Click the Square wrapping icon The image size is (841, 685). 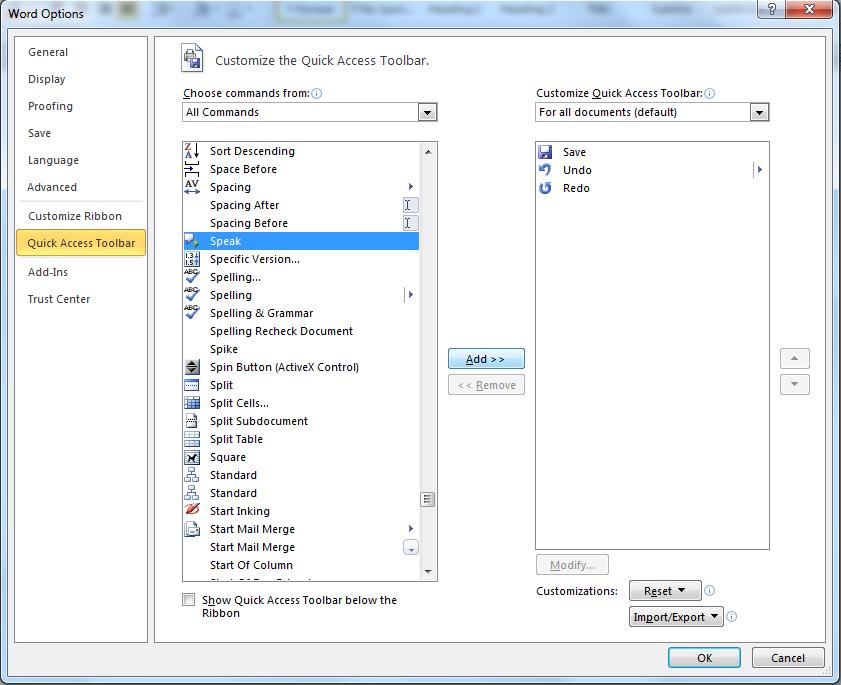191,457
